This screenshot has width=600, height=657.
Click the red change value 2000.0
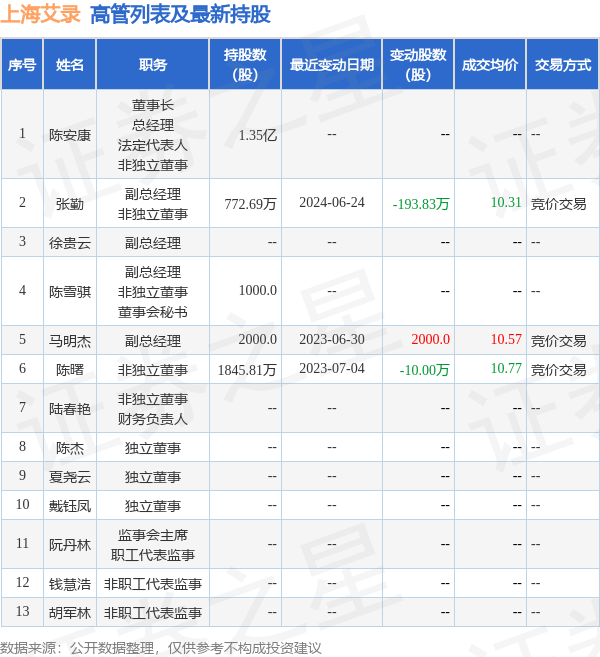[430, 339]
